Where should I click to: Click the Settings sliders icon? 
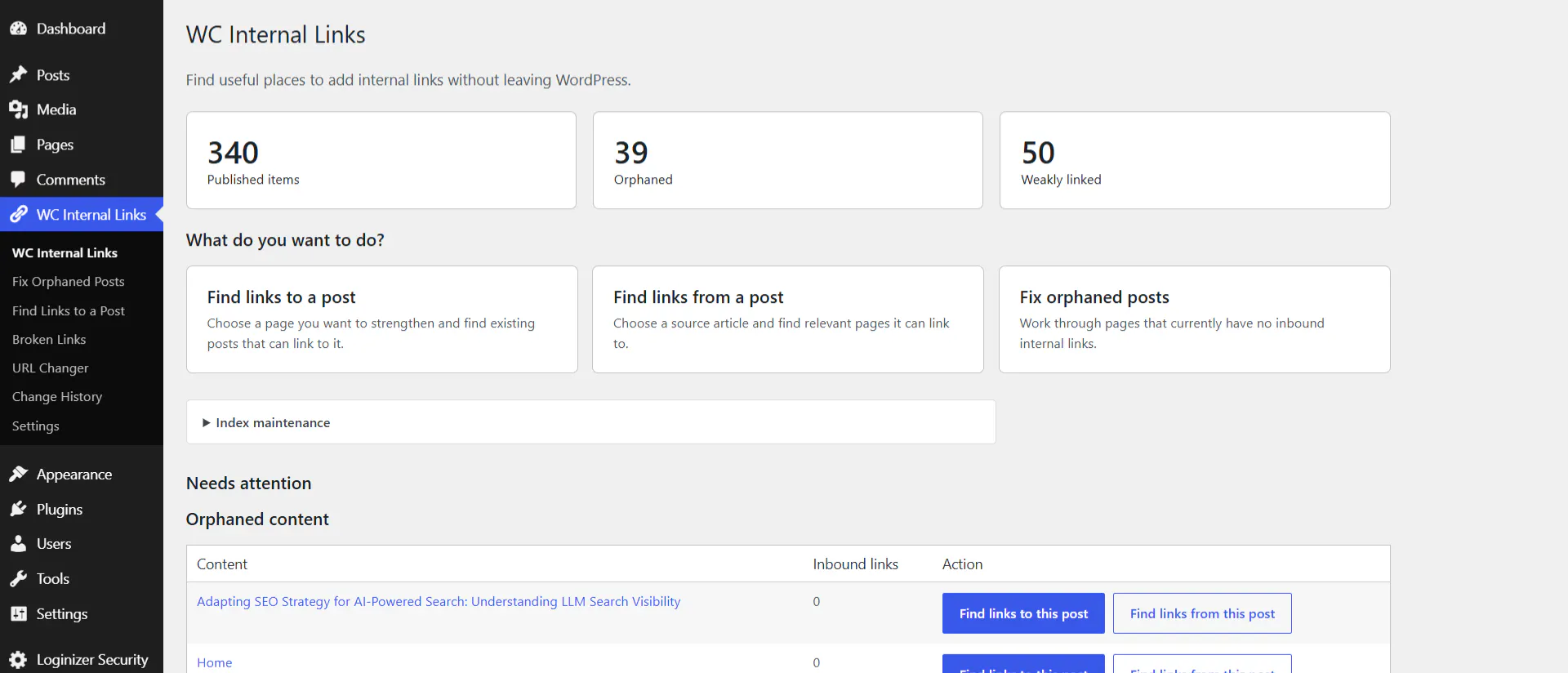(x=18, y=614)
